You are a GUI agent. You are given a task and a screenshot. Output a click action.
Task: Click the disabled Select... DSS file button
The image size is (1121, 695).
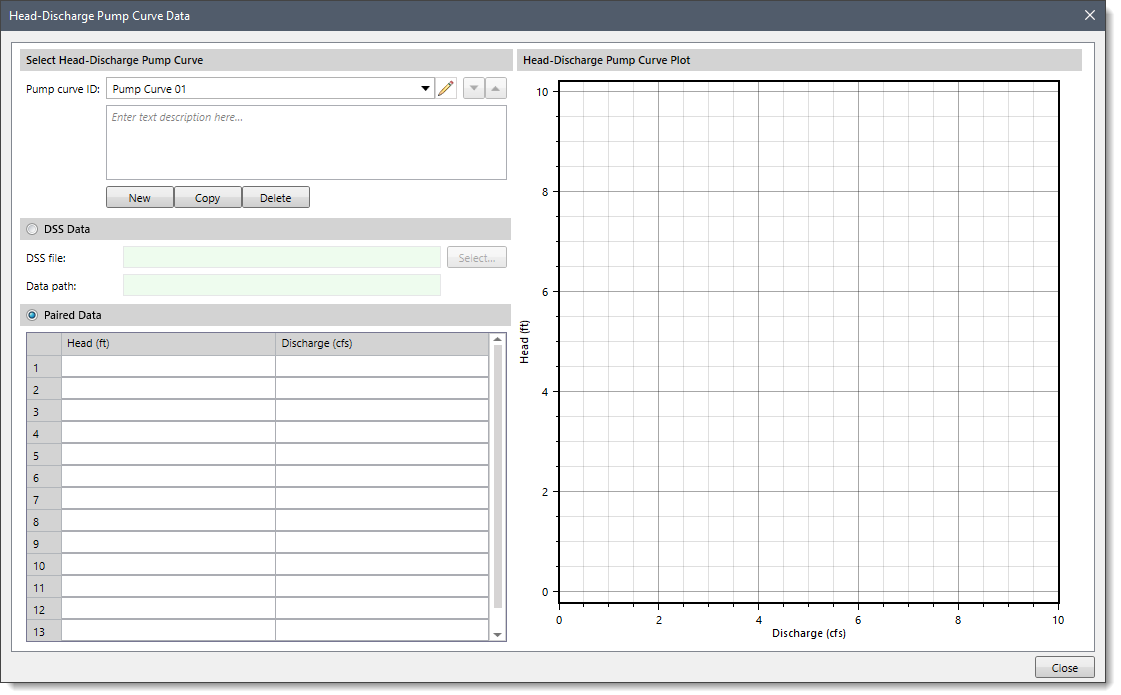[477, 258]
